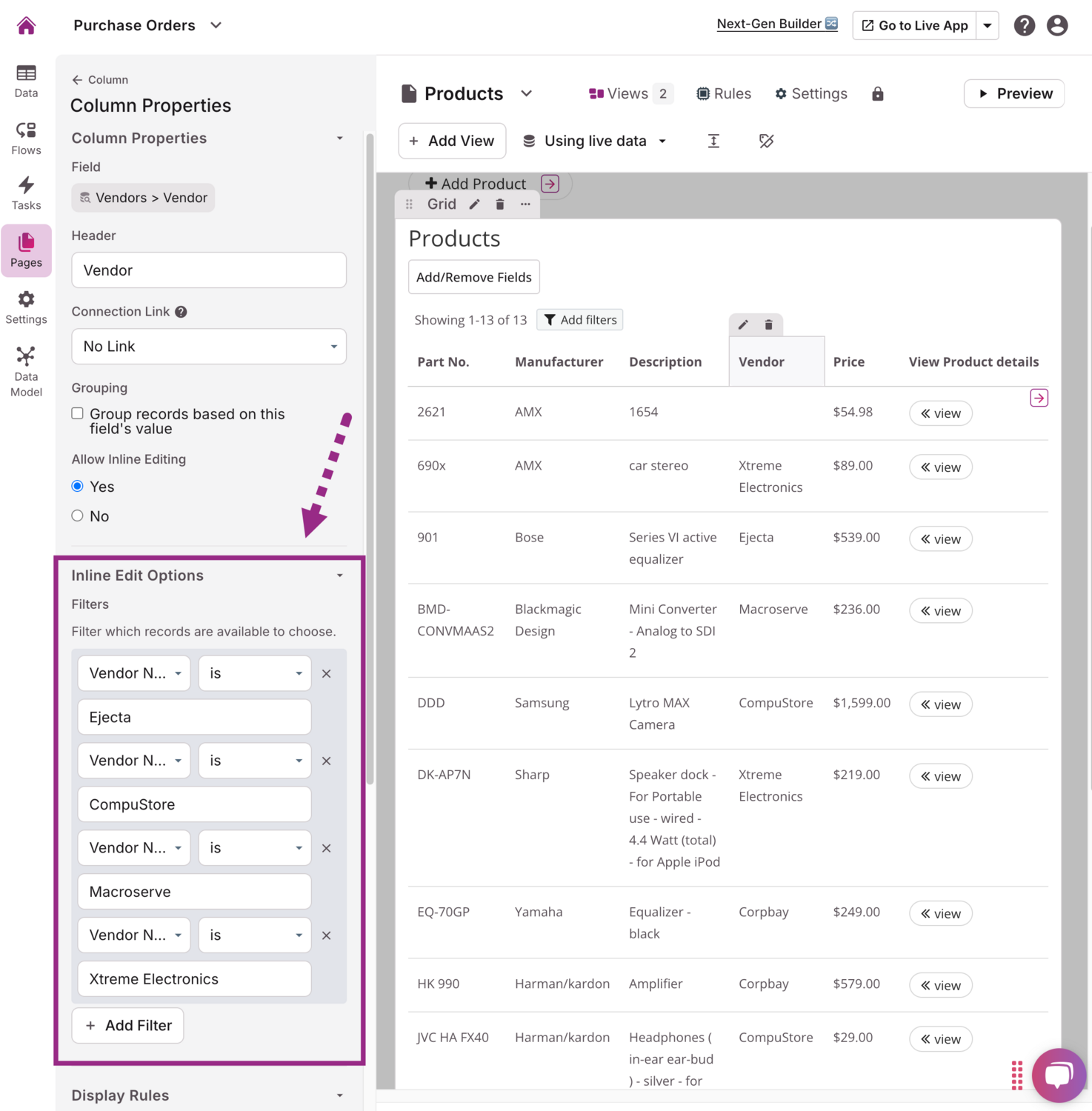The image size is (1092, 1111).
Task: Open the Views tab
Action: tap(630, 94)
